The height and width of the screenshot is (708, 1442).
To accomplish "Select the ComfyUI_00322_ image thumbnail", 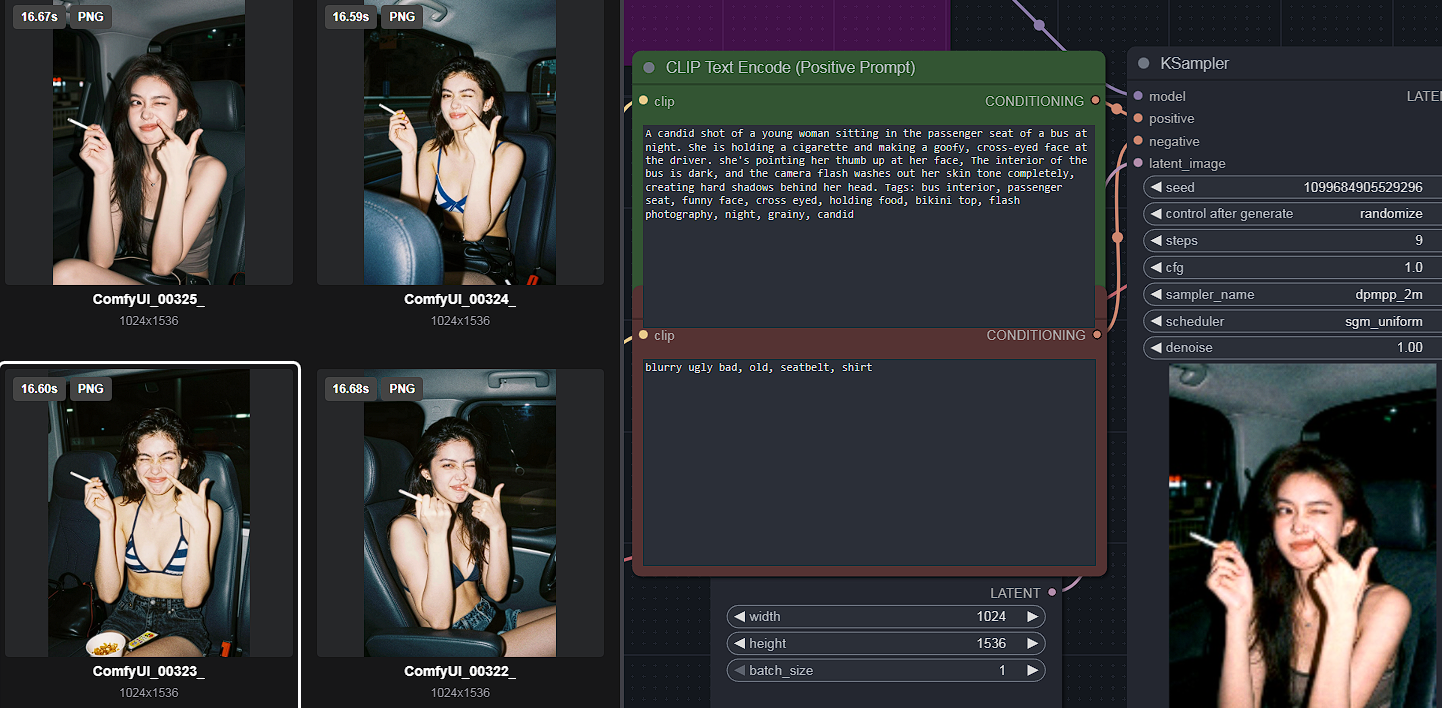I will [x=460, y=513].
